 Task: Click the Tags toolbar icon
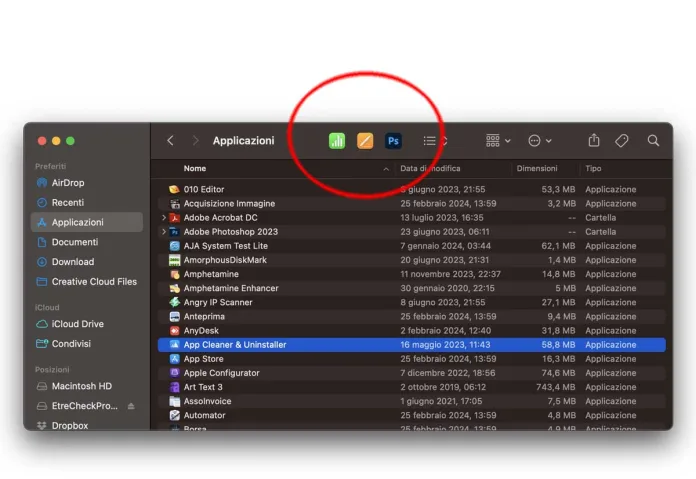(622, 141)
